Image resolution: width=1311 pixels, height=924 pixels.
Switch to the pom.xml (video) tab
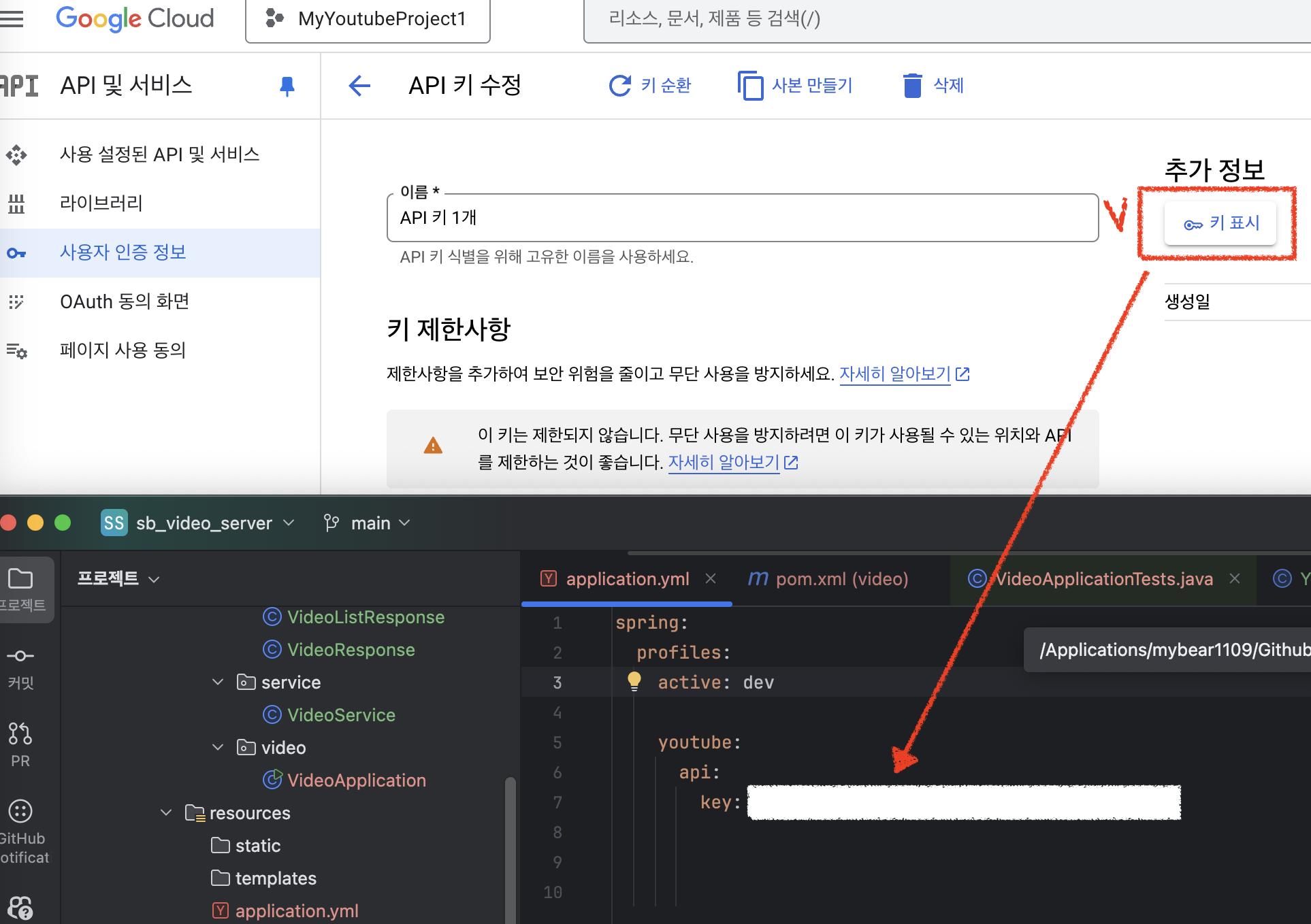[828, 579]
